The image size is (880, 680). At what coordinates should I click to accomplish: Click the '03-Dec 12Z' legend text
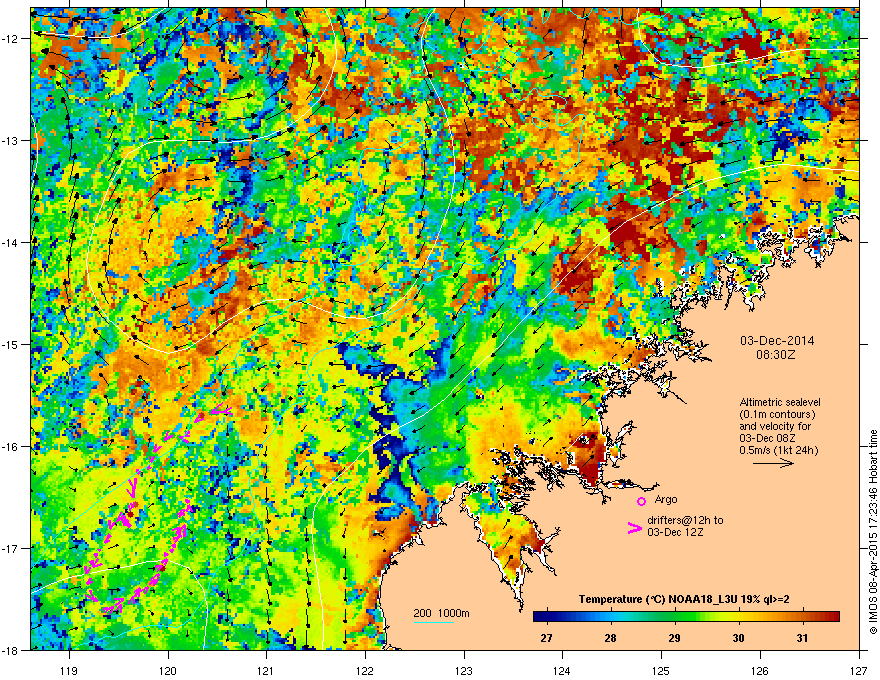click(675, 532)
